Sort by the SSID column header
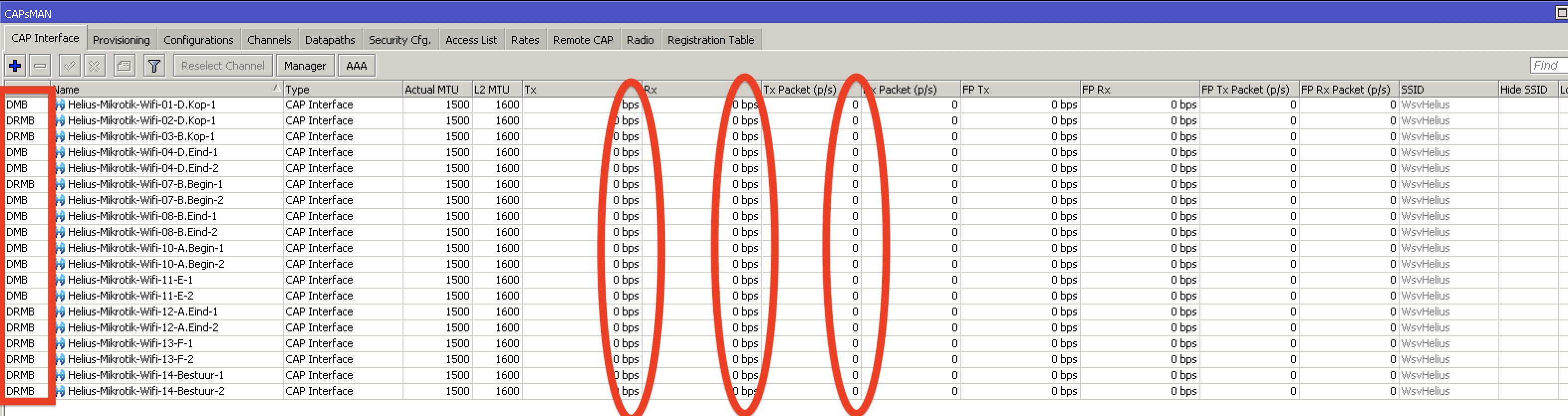 pos(1448,90)
